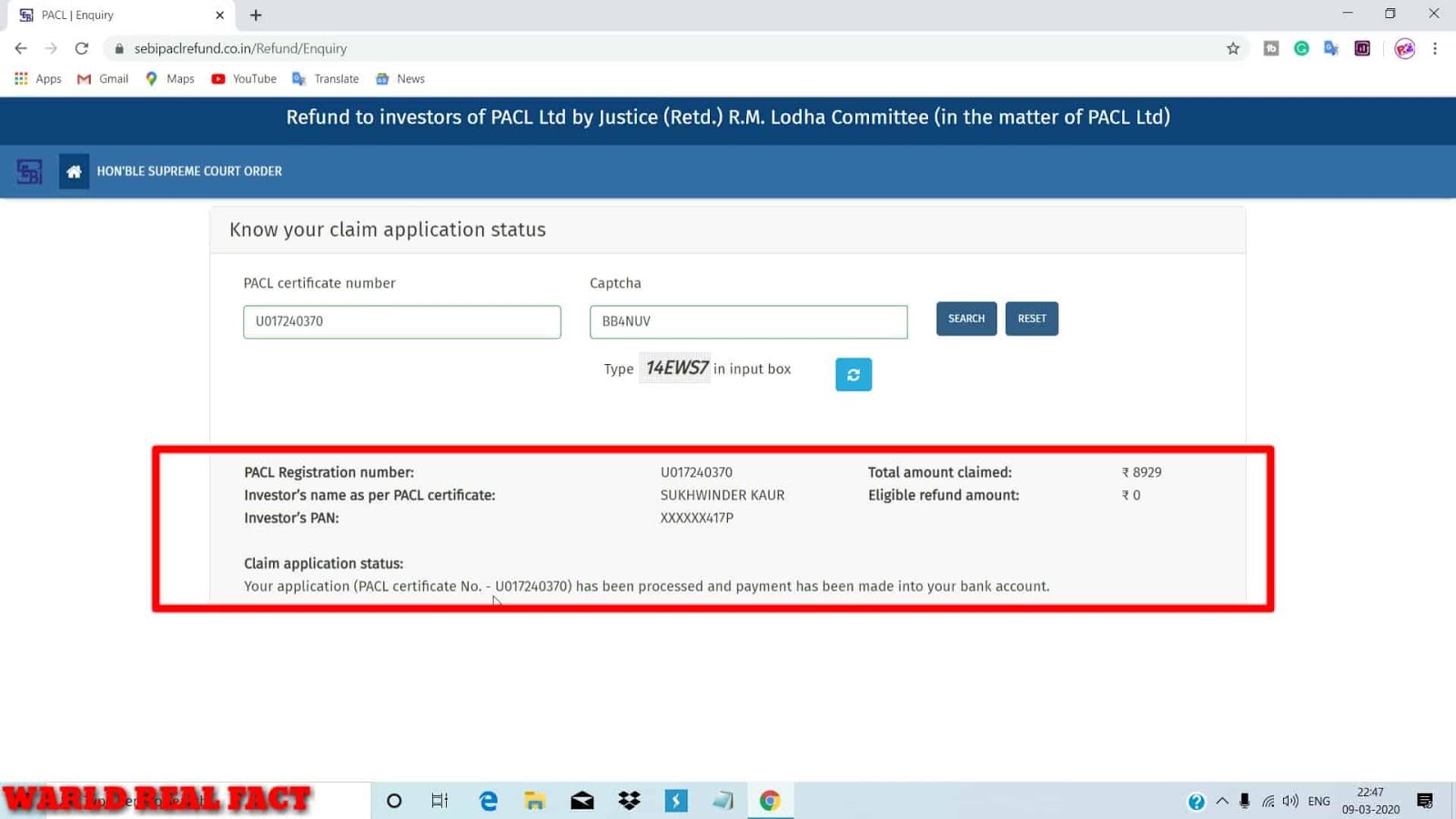1456x819 pixels.
Task: Click the speaker icon in system tray
Action: click(x=1289, y=801)
